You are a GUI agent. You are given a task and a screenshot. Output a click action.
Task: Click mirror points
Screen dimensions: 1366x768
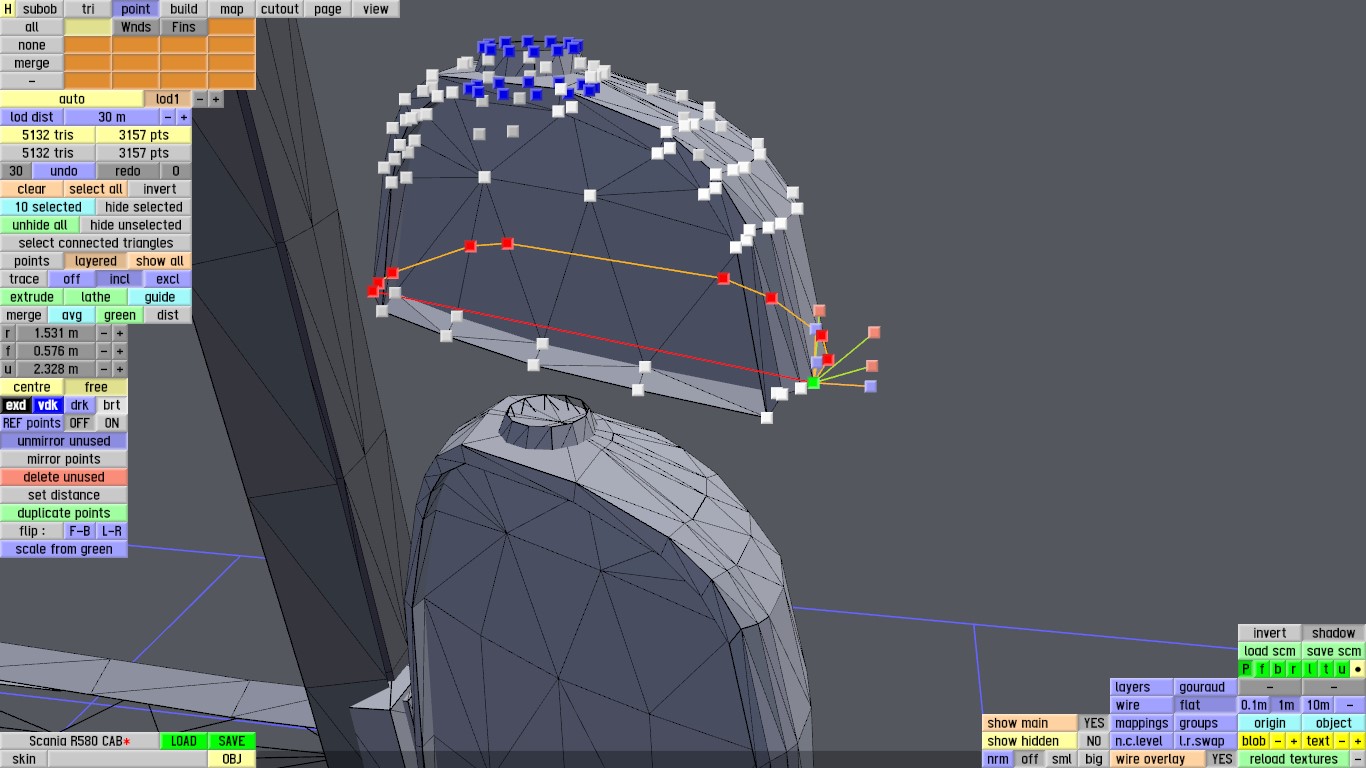[64, 459]
